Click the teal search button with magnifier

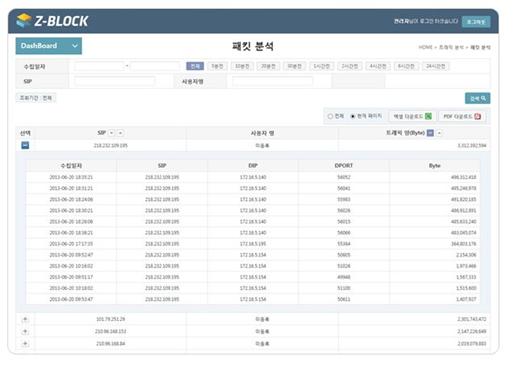[477, 98]
